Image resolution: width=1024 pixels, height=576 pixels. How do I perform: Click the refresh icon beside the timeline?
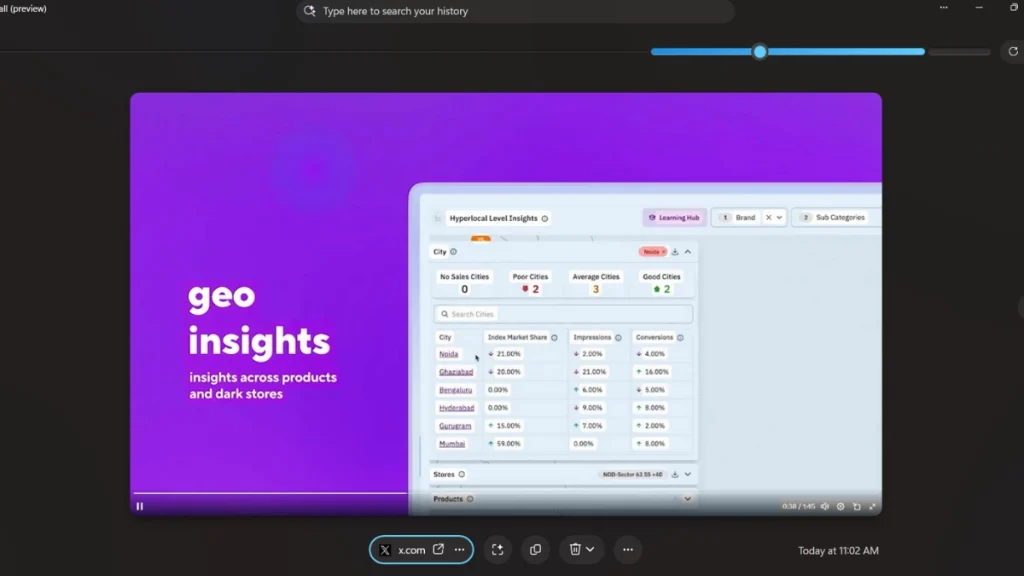[1013, 52]
